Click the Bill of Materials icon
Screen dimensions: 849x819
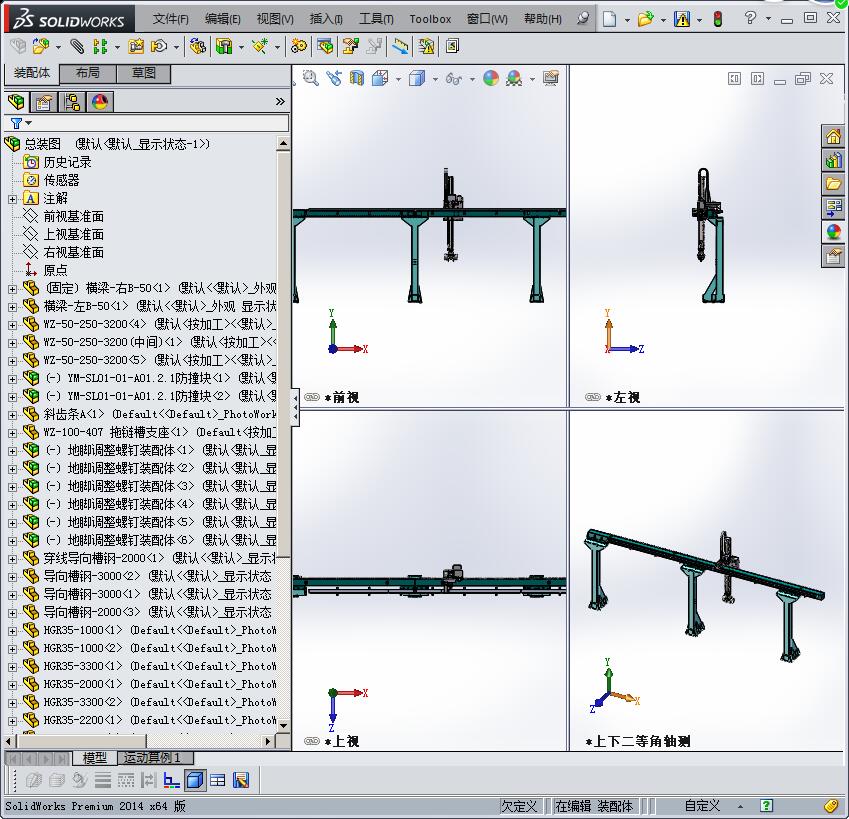(325, 47)
